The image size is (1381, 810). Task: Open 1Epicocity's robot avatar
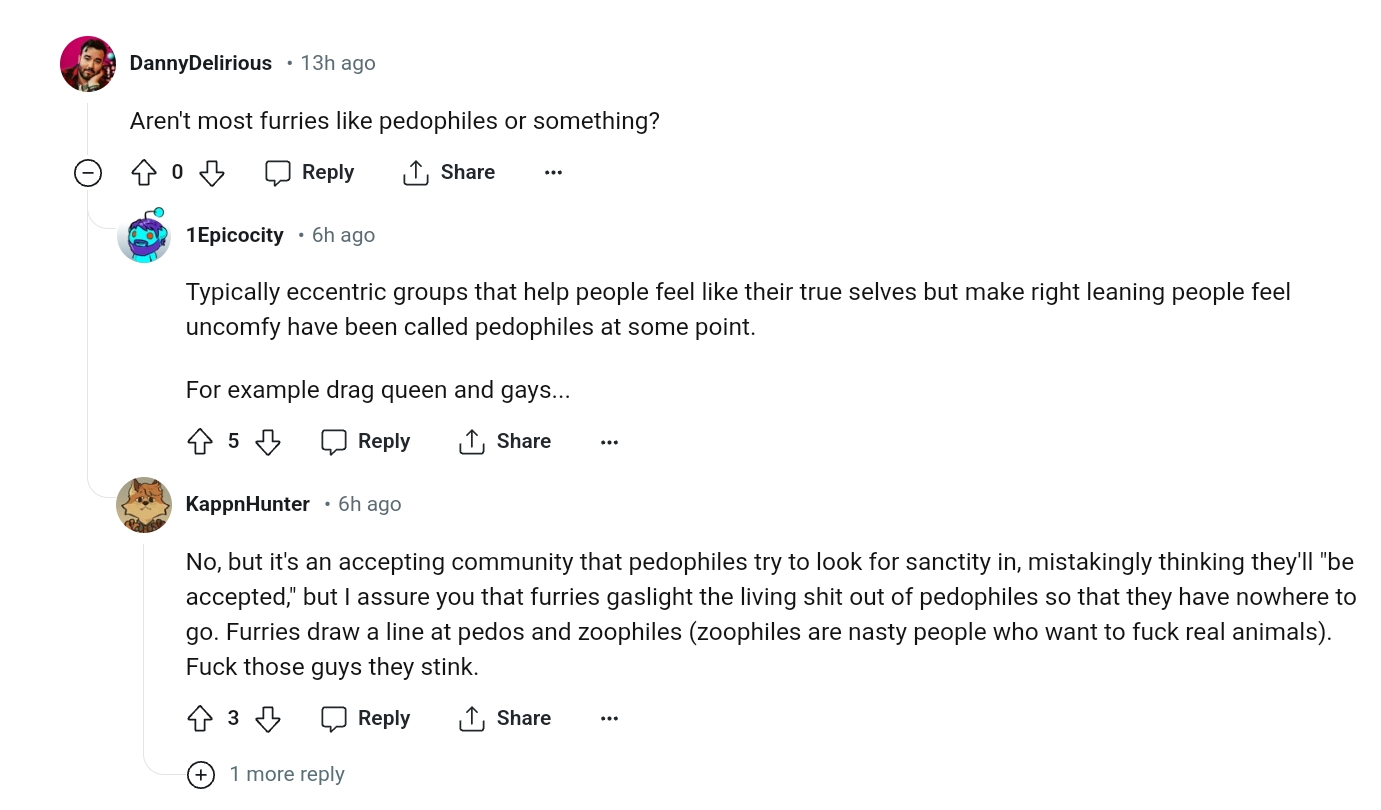coord(144,236)
